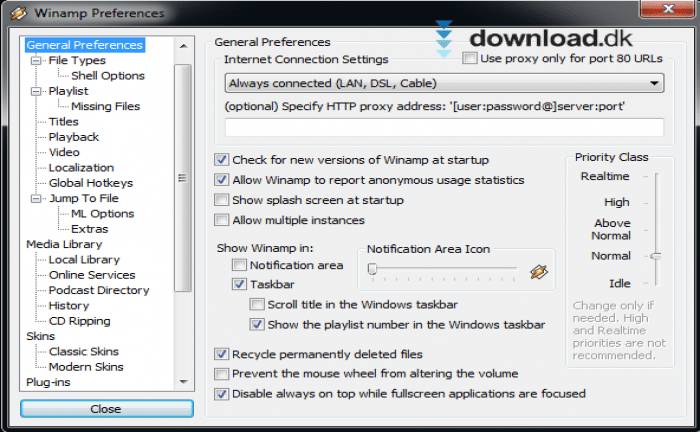The height and width of the screenshot is (432, 700).
Task: Enable Notification area checkbox
Action: [x=239, y=265]
